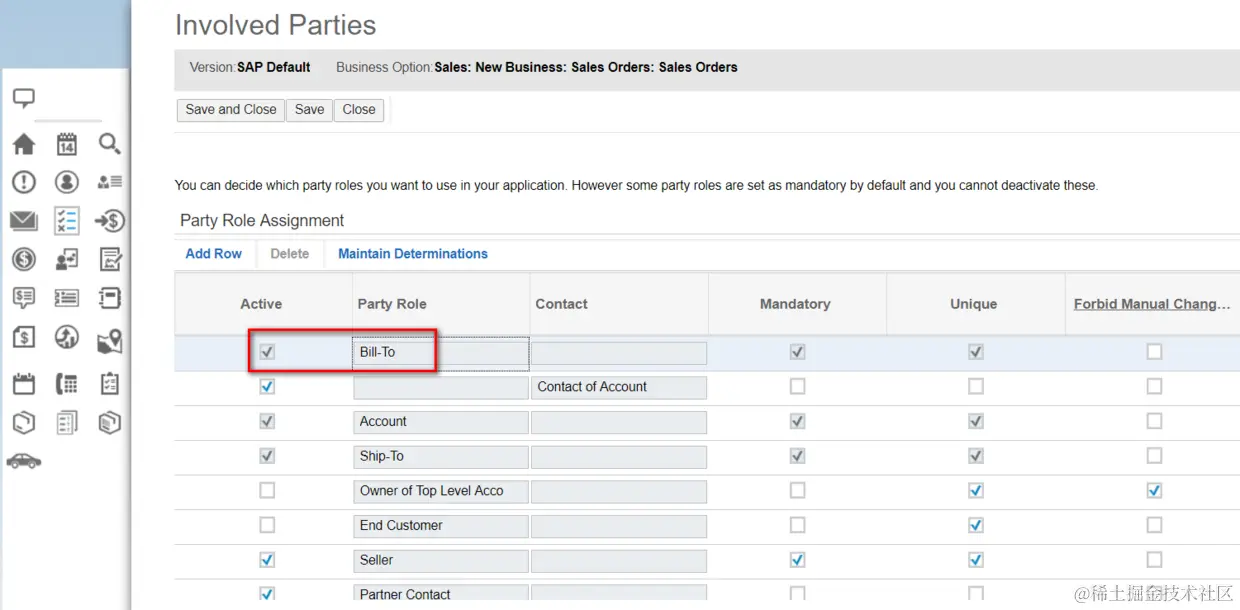Toggle Forbid Manual Change for Owner row
1240x610 pixels.
(1154, 491)
